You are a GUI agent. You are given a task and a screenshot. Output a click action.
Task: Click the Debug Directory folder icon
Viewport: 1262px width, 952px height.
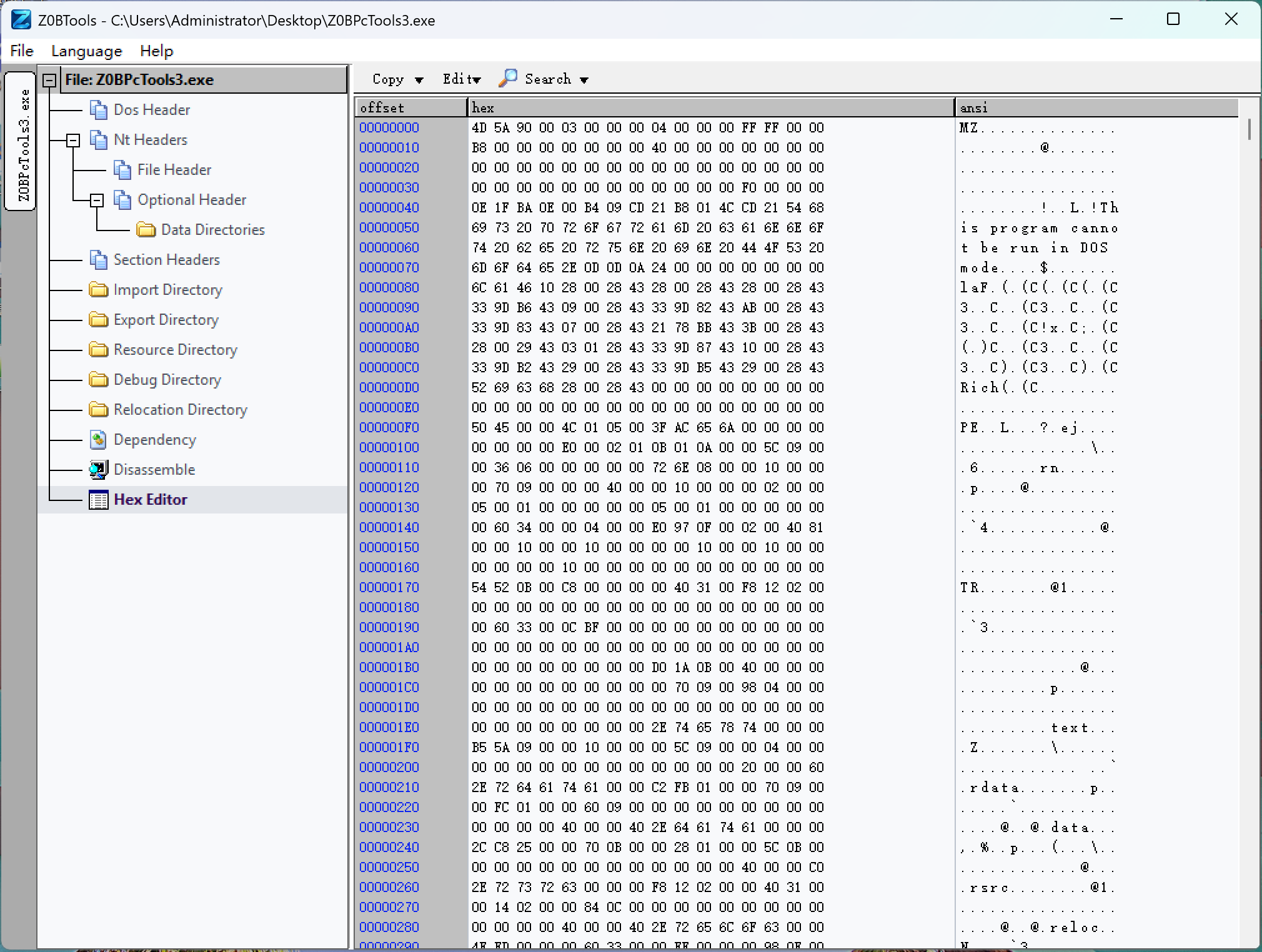coord(98,380)
